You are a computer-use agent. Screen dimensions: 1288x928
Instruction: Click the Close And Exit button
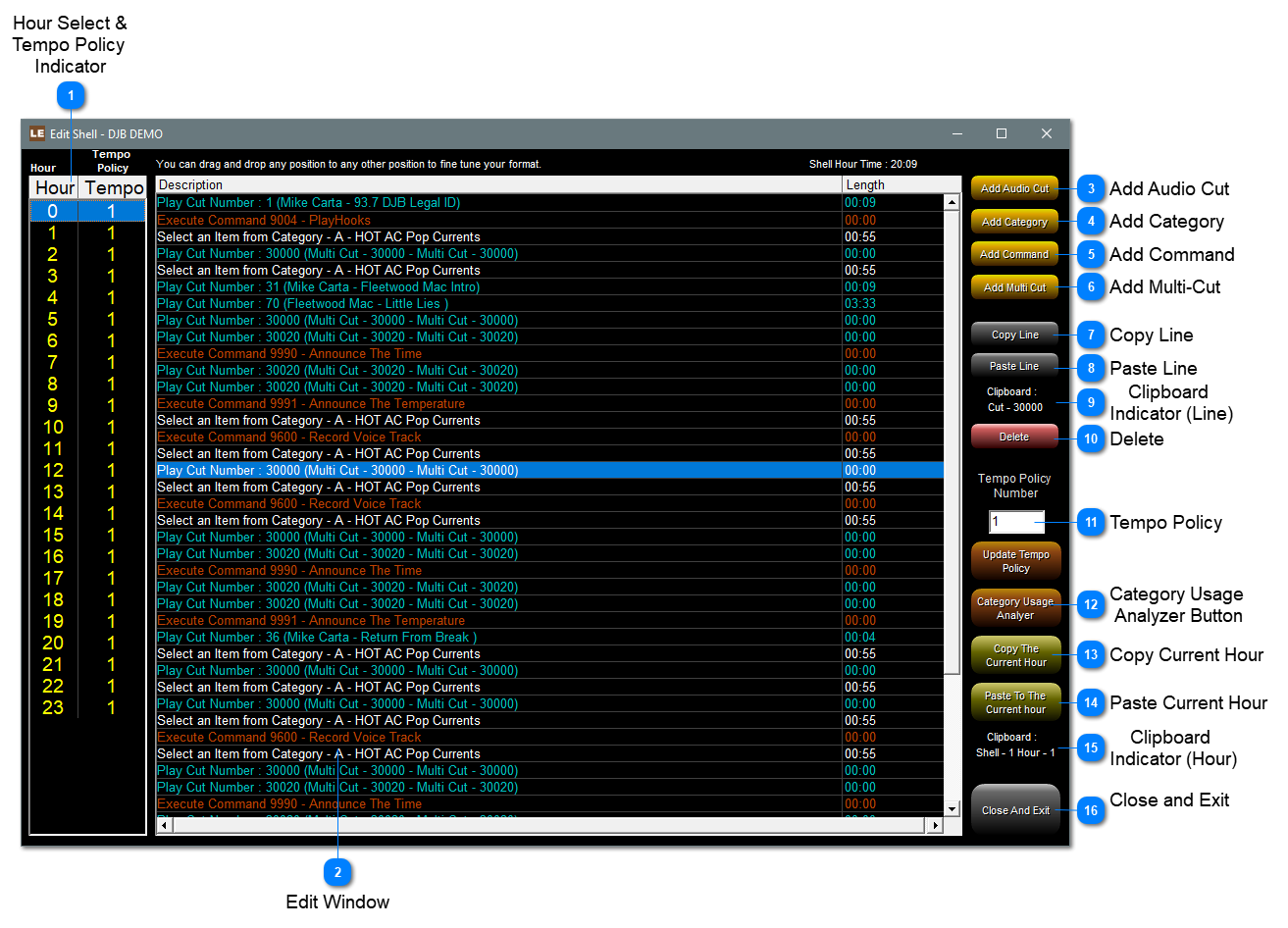coord(1015,810)
